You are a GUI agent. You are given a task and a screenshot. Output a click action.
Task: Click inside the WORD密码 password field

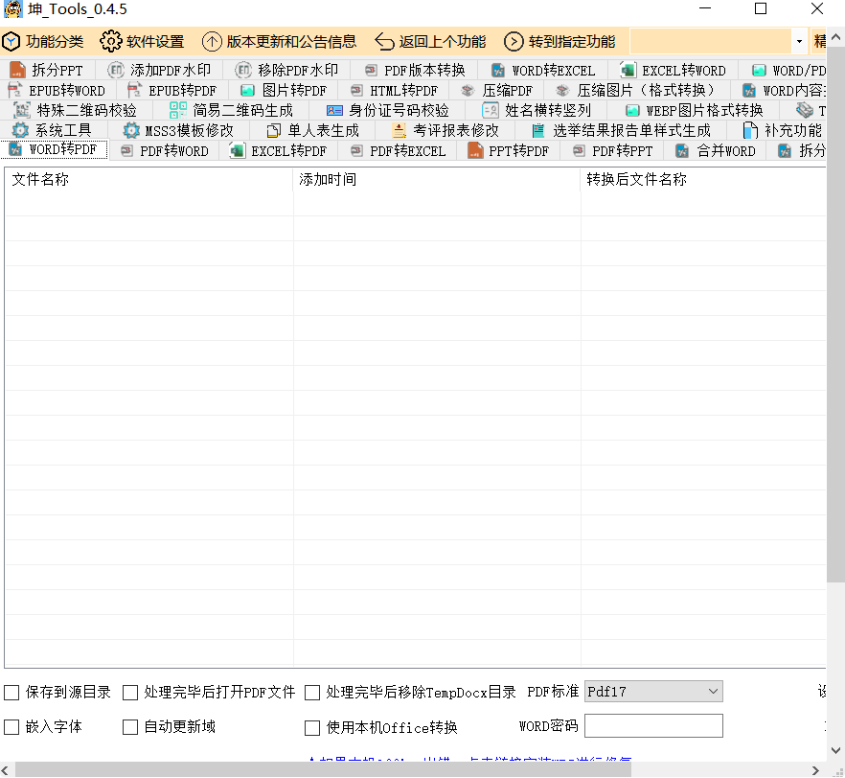pos(654,725)
